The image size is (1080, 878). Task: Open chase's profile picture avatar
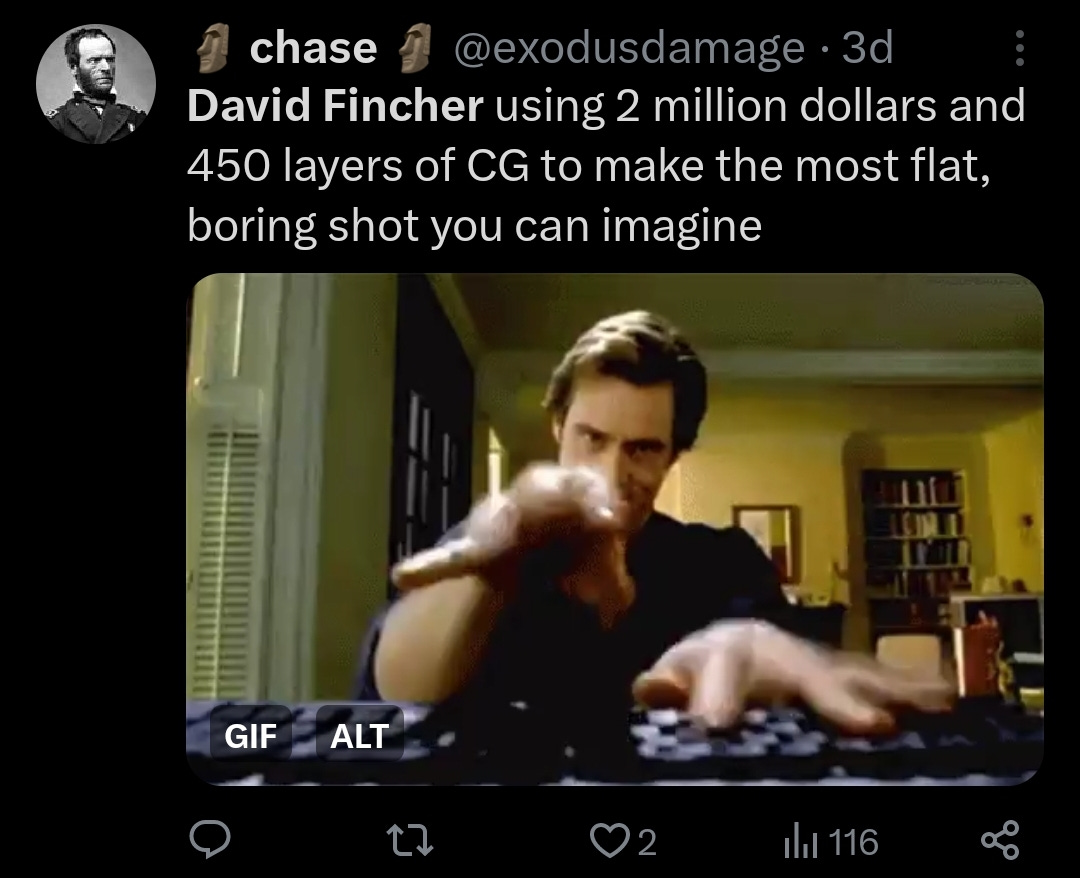tap(96, 84)
